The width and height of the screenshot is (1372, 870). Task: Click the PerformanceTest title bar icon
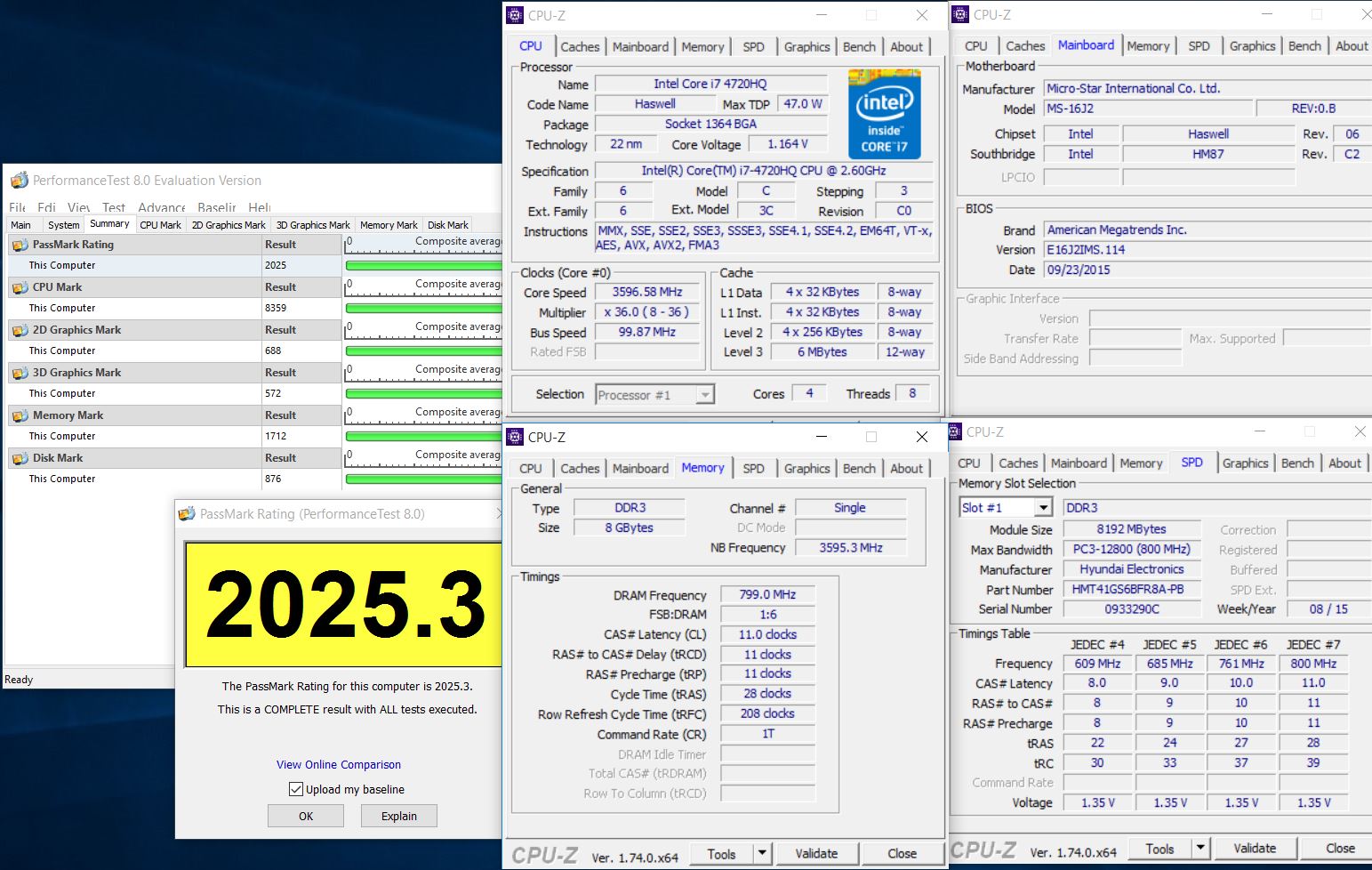click(x=19, y=181)
